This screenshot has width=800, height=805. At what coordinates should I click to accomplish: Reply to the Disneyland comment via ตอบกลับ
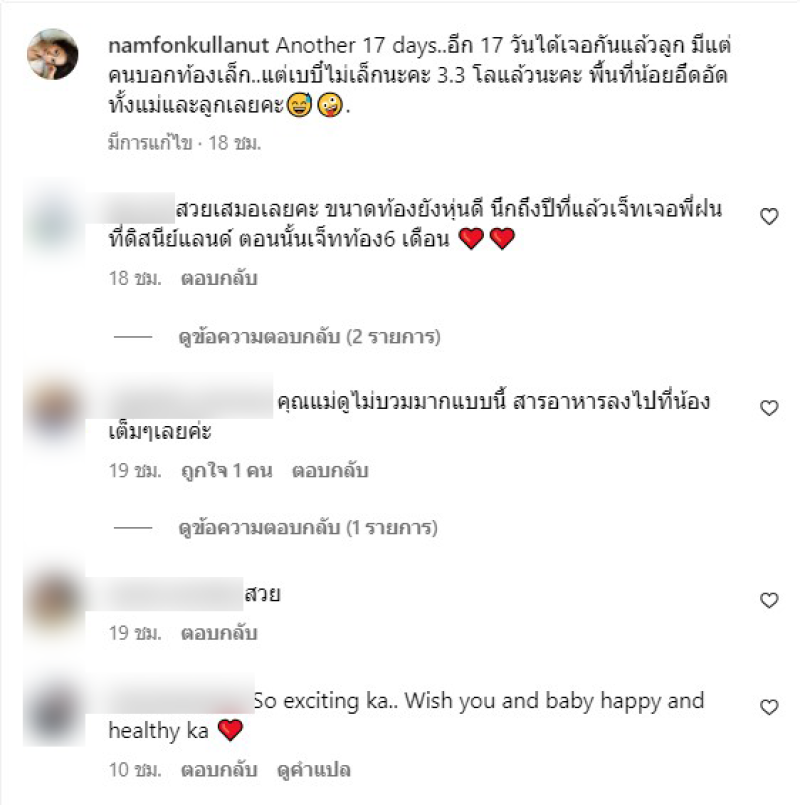click(219, 278)
